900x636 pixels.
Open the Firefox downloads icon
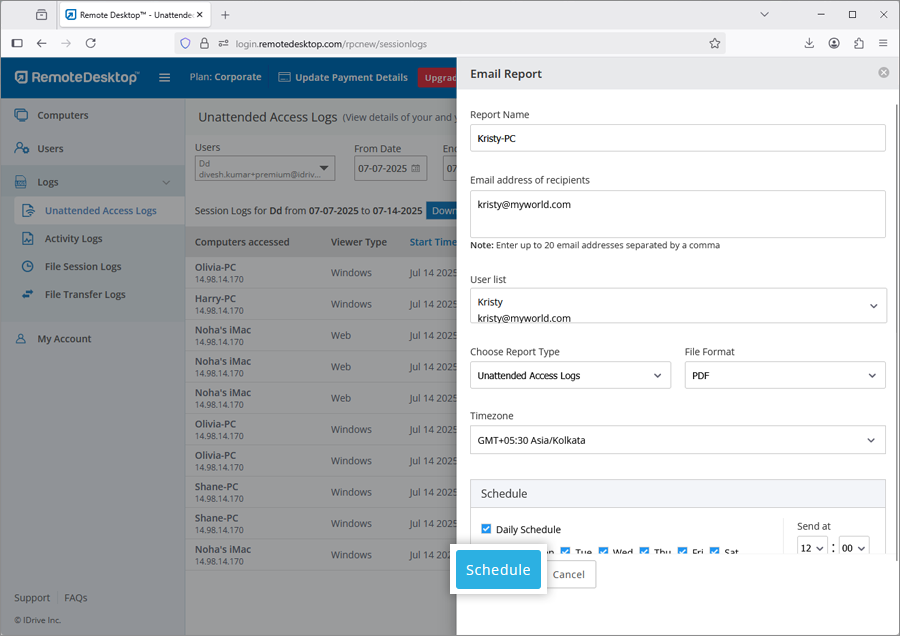[x=809, y=43]
